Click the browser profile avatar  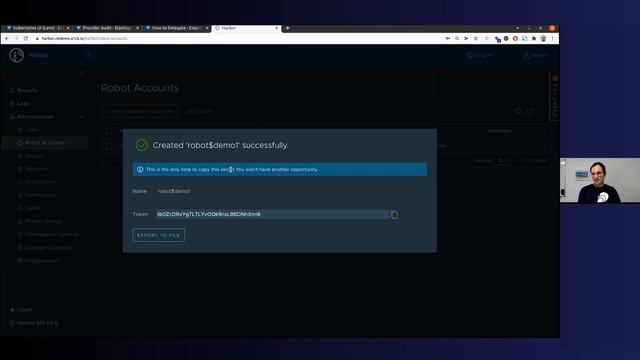click(x=543, y=38)
